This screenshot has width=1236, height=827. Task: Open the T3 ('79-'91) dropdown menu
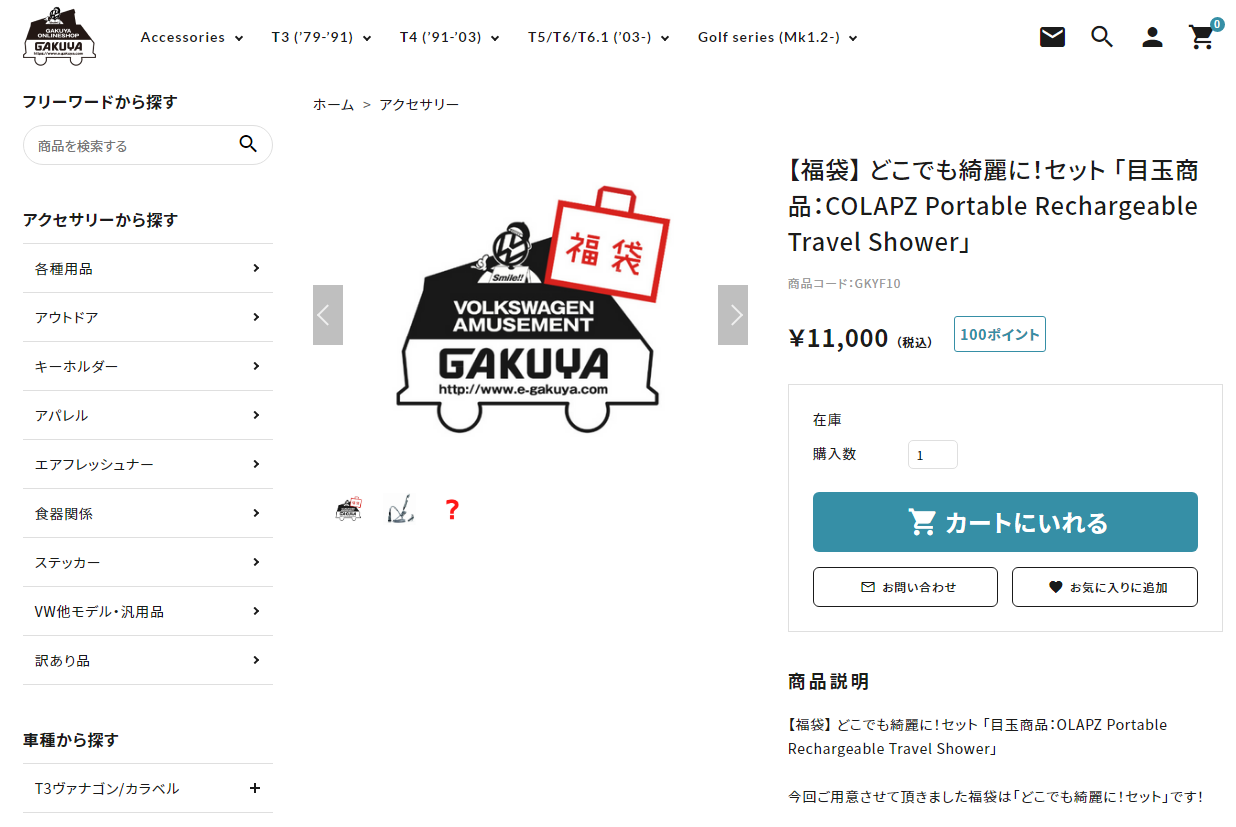coord(321,37)
